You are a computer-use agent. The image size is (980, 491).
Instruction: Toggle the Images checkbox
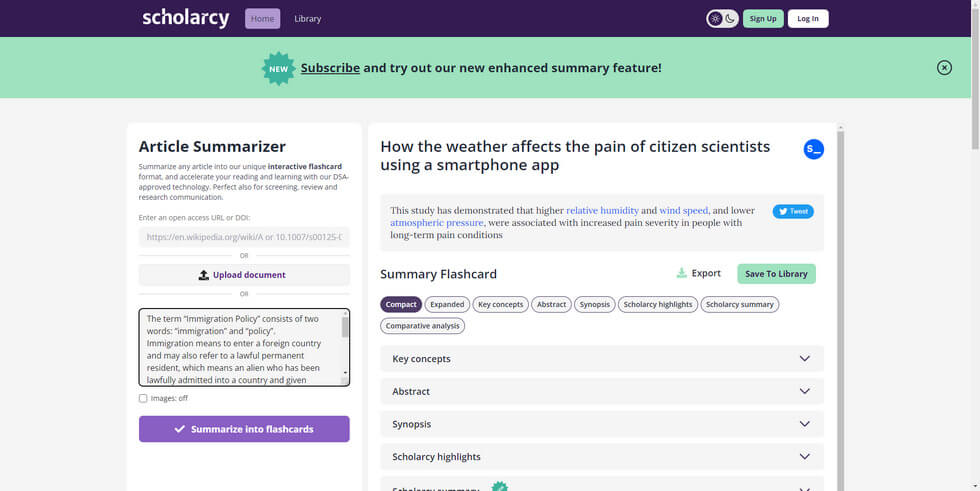(143, 398)
